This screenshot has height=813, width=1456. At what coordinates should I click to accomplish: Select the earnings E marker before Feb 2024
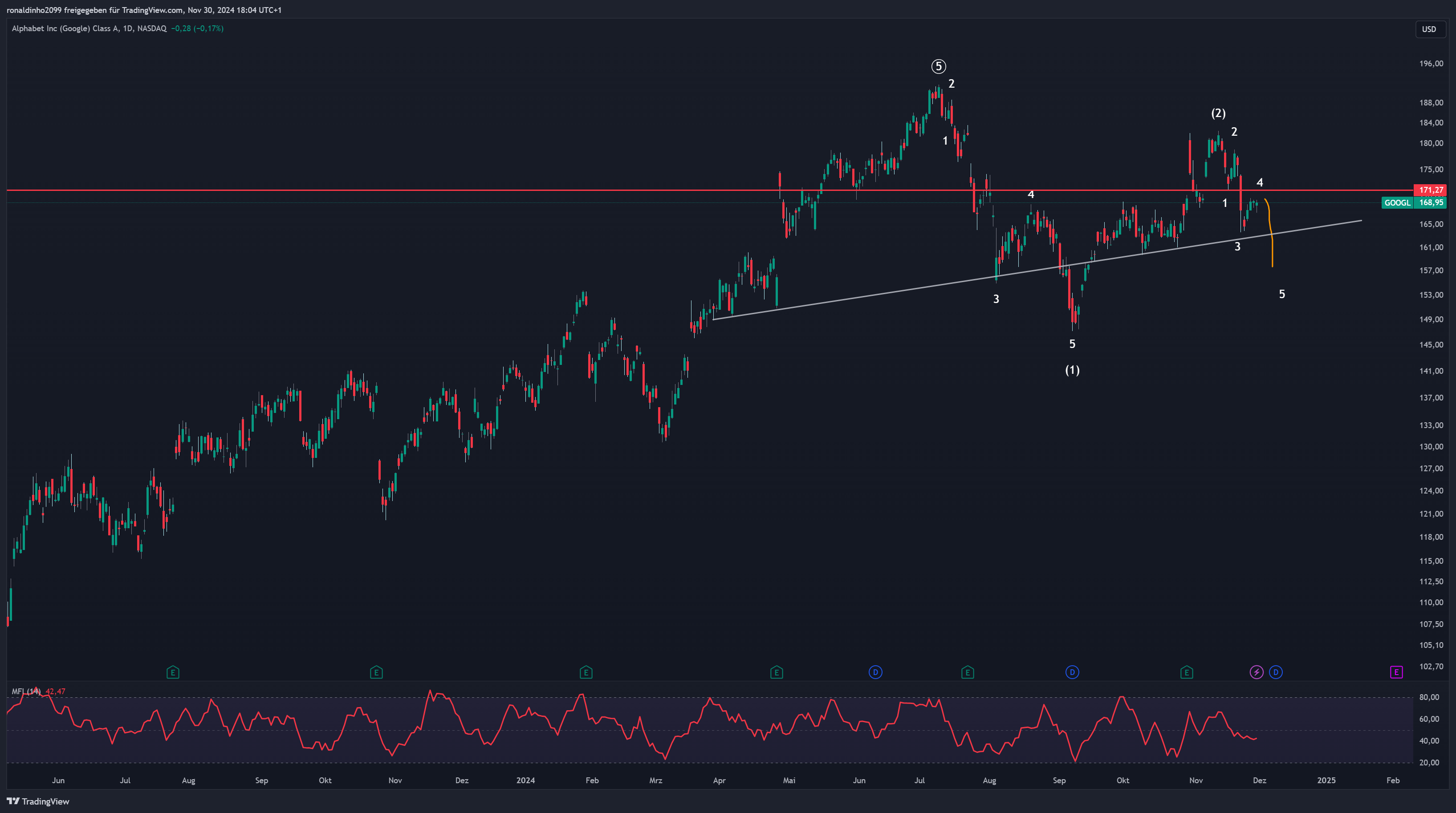586,672
